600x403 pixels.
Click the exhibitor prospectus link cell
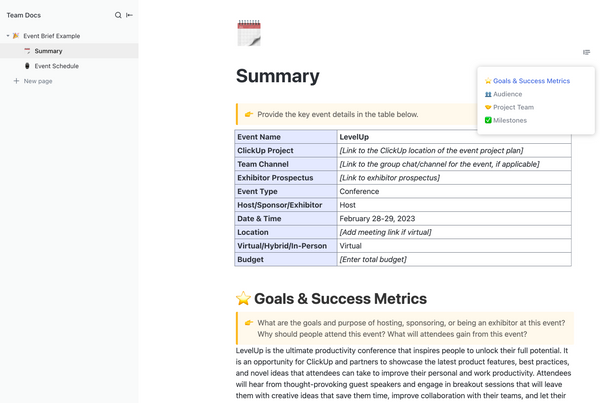pyautogui.click(x=390, y=178)
